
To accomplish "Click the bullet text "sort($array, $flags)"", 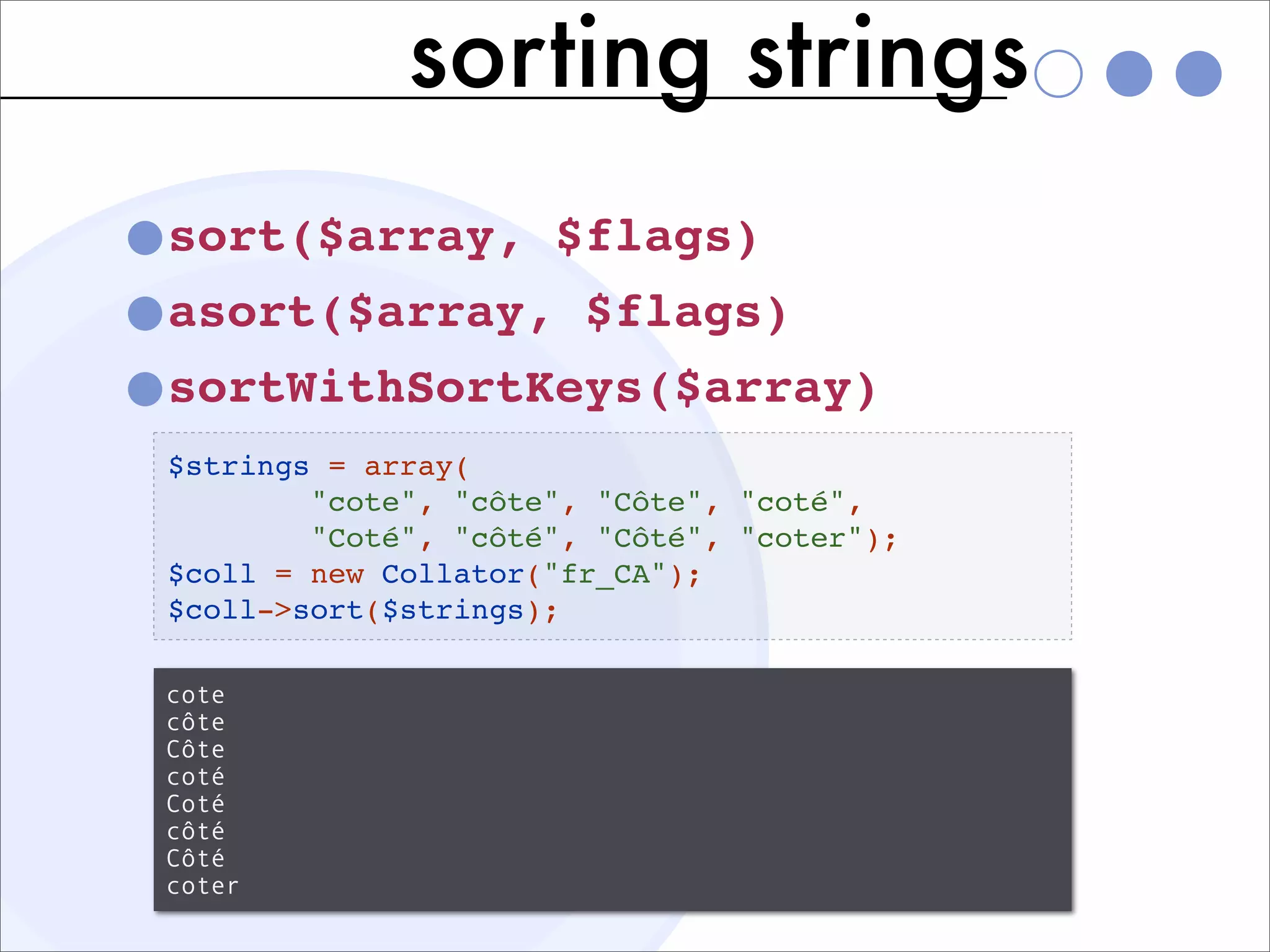I will 463,238.
